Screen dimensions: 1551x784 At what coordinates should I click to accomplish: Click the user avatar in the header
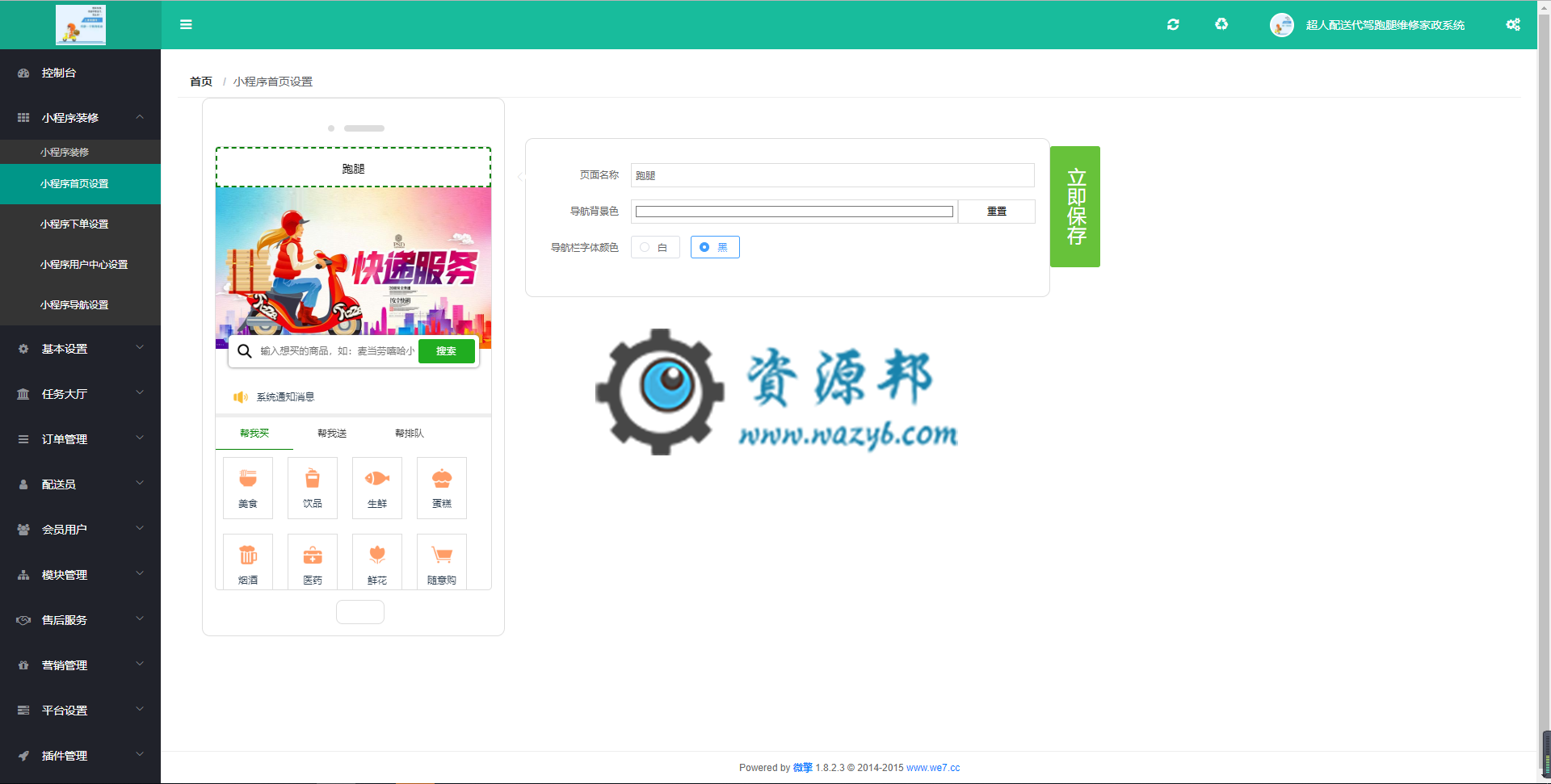click(1282, 25)
